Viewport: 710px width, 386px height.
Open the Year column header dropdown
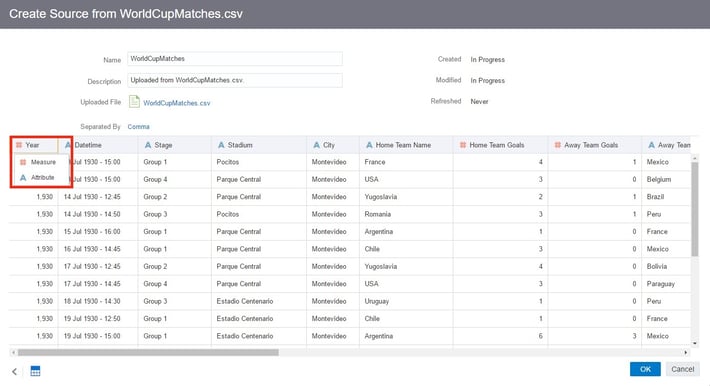(x=34, y=145)
